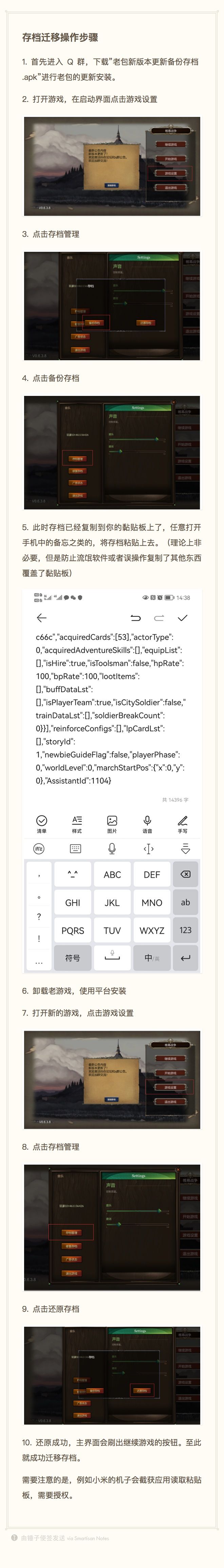Open the 样式 text style tool

click(x=77, y=823)
